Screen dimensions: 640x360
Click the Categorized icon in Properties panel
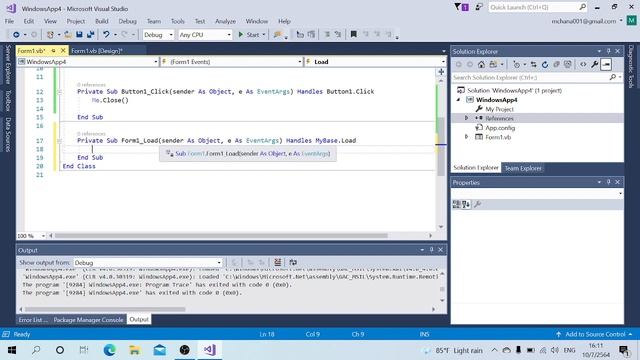pos(457,204)
